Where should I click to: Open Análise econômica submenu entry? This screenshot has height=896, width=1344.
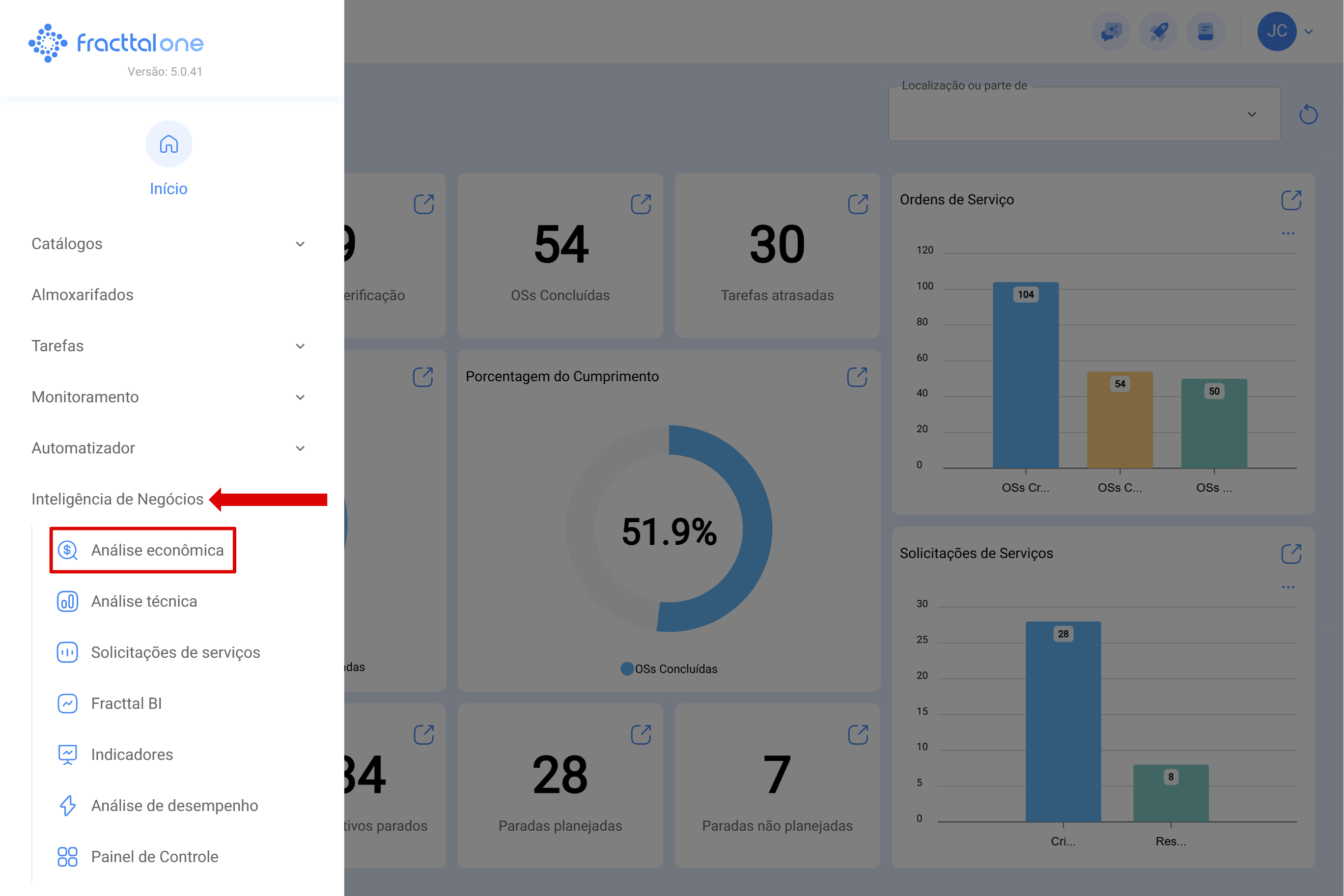click(x=158, y=550)
